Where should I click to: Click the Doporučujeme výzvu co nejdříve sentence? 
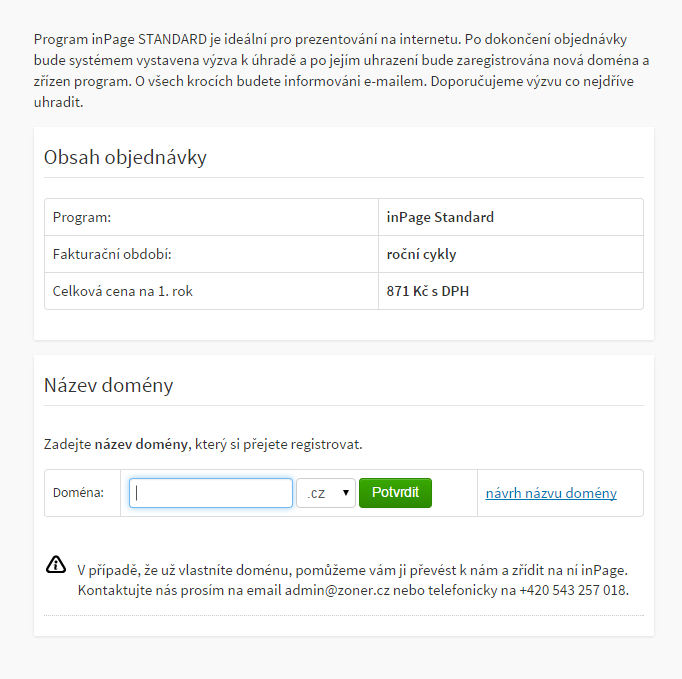coord(334,91)
